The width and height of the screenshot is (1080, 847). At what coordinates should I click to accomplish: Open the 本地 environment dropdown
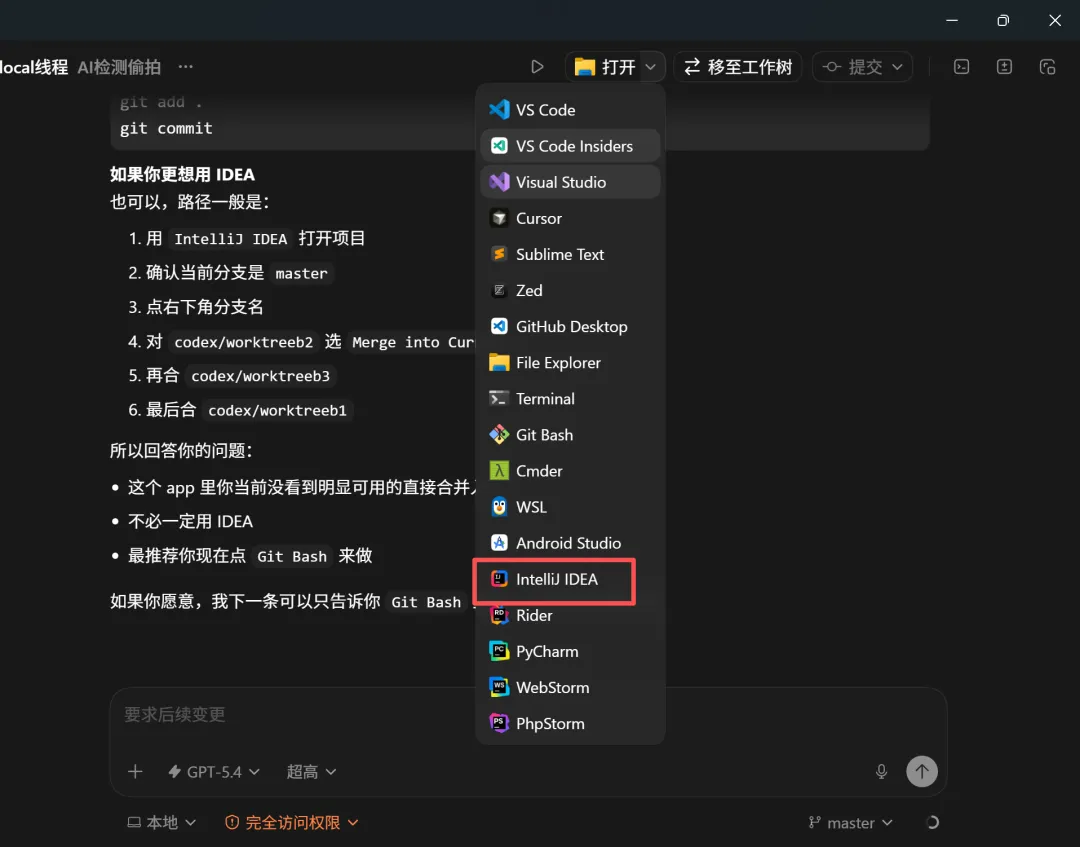(162, 822)
